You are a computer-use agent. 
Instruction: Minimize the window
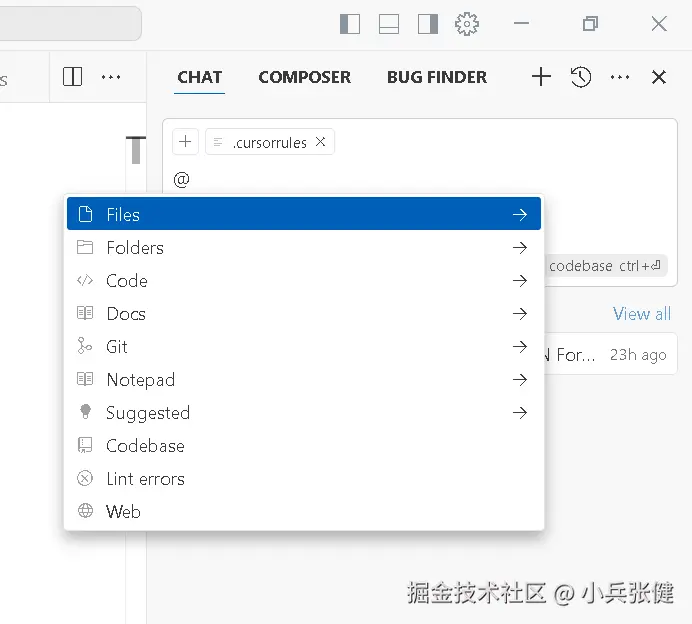click(x=521, y=23)
